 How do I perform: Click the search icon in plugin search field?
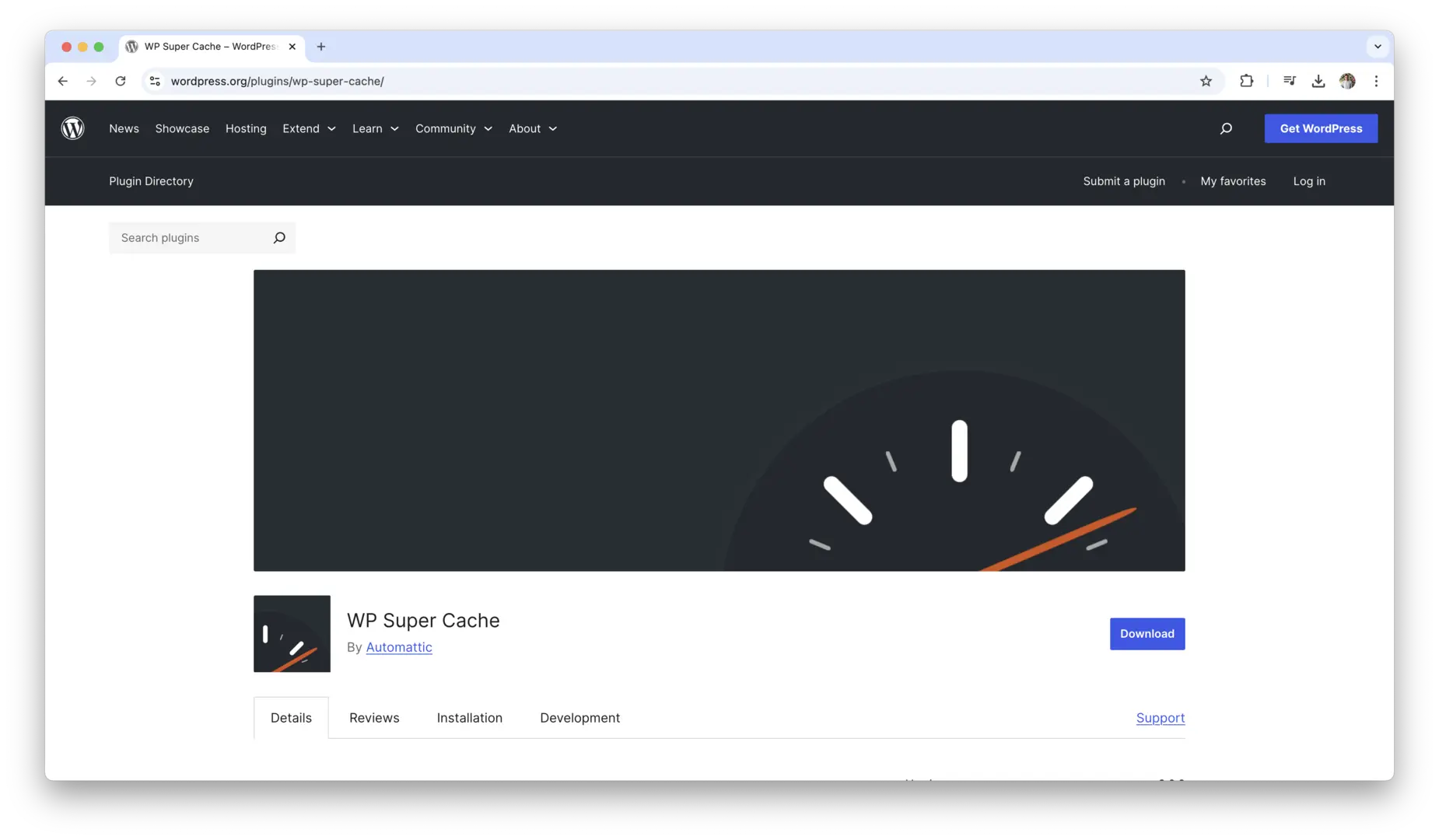point(278,237)
